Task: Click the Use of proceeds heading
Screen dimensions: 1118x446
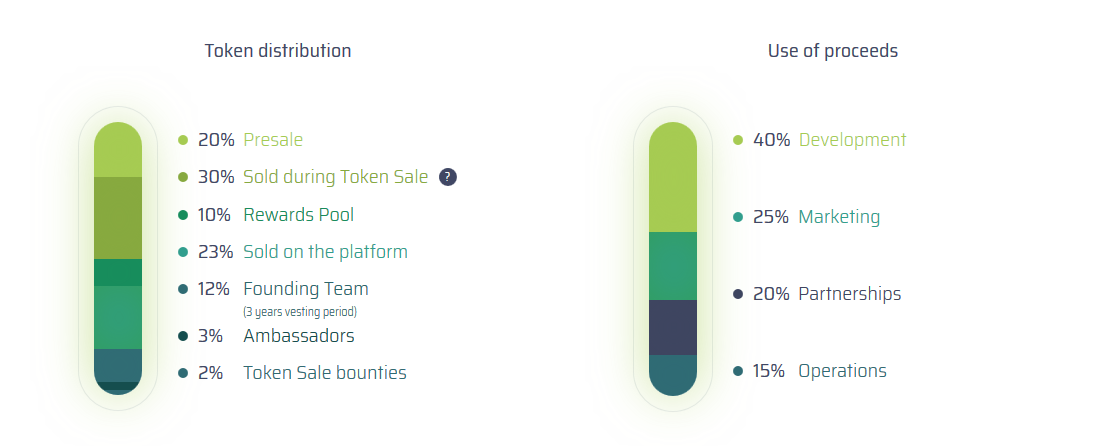Action: click(832, 51)
